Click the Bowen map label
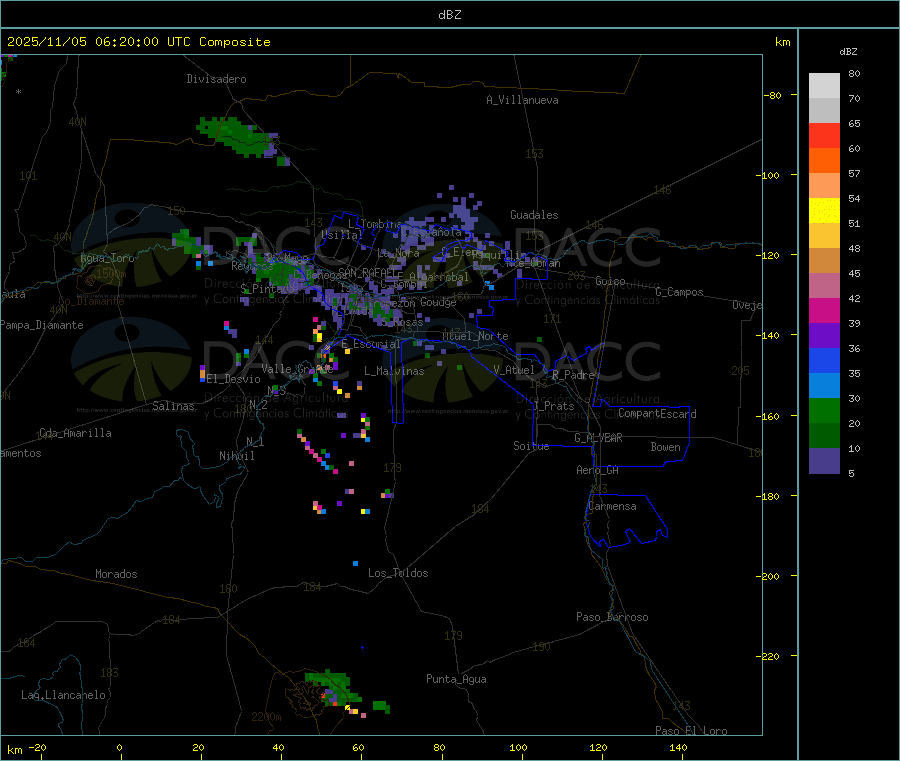 665,447
